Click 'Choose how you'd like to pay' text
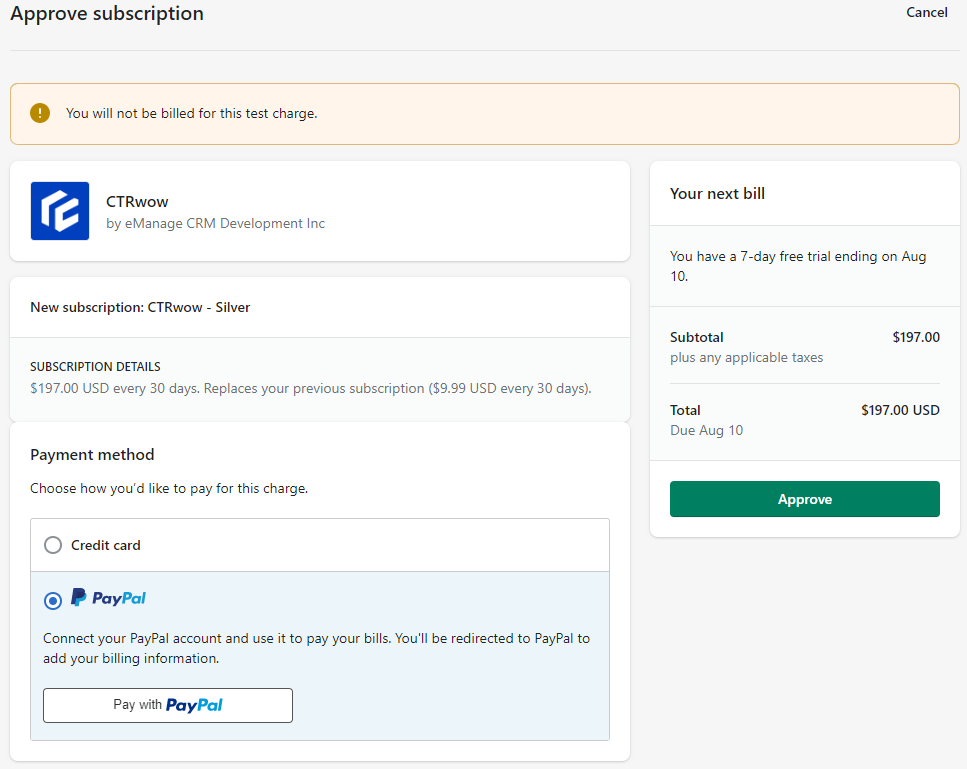This screenshot has width=967, height=769. 169,488
